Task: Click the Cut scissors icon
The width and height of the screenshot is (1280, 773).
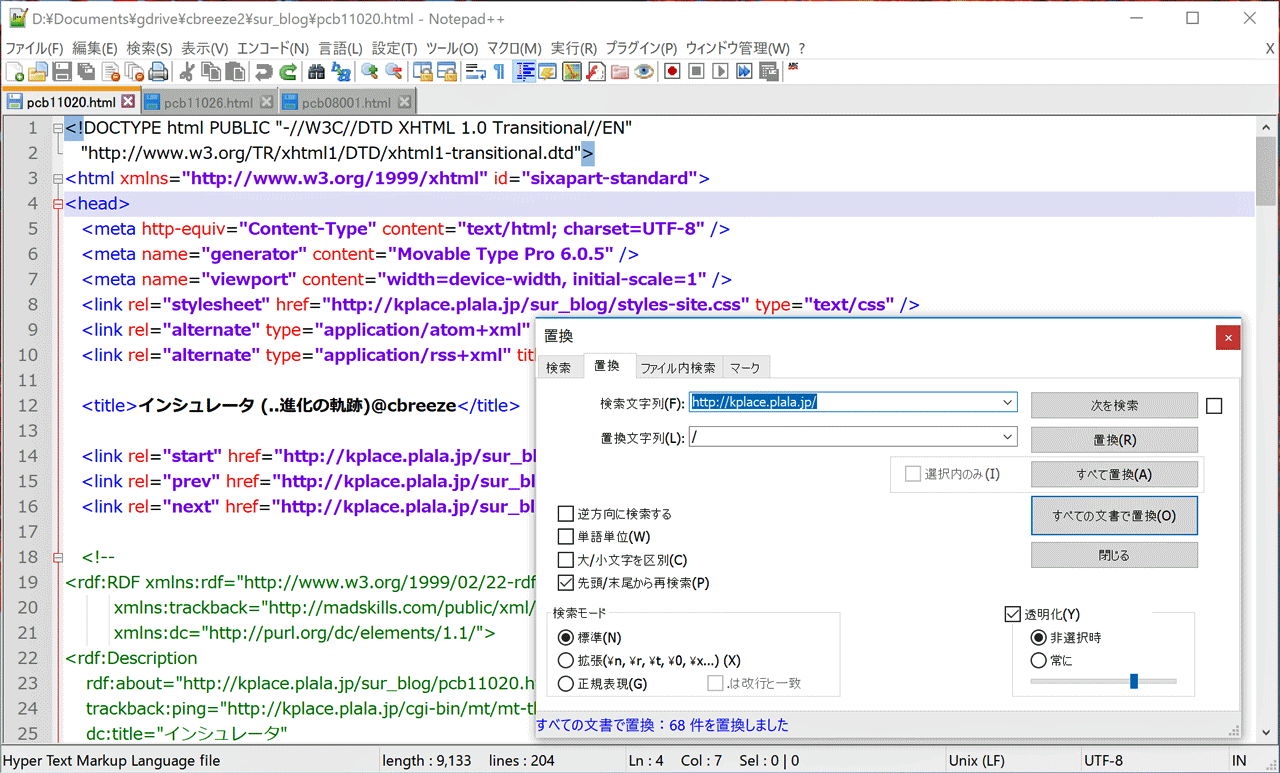Action: pyautogui.click(x=187, y=72)
